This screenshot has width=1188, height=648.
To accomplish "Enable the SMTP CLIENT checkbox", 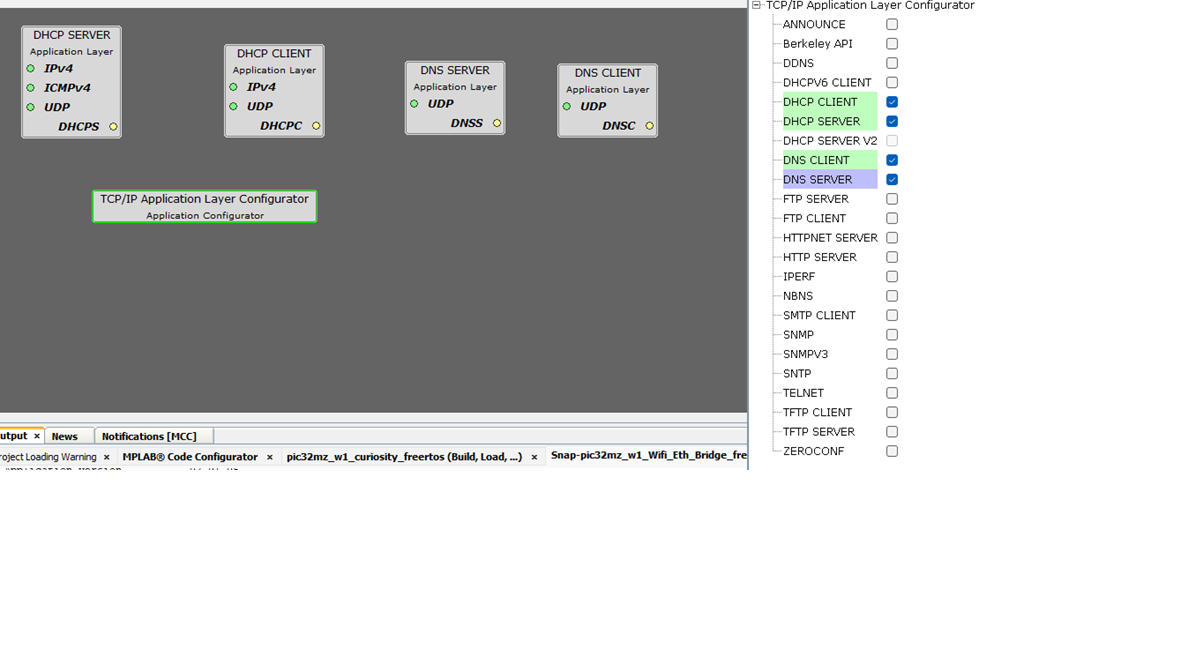I will tap(892, 315).
